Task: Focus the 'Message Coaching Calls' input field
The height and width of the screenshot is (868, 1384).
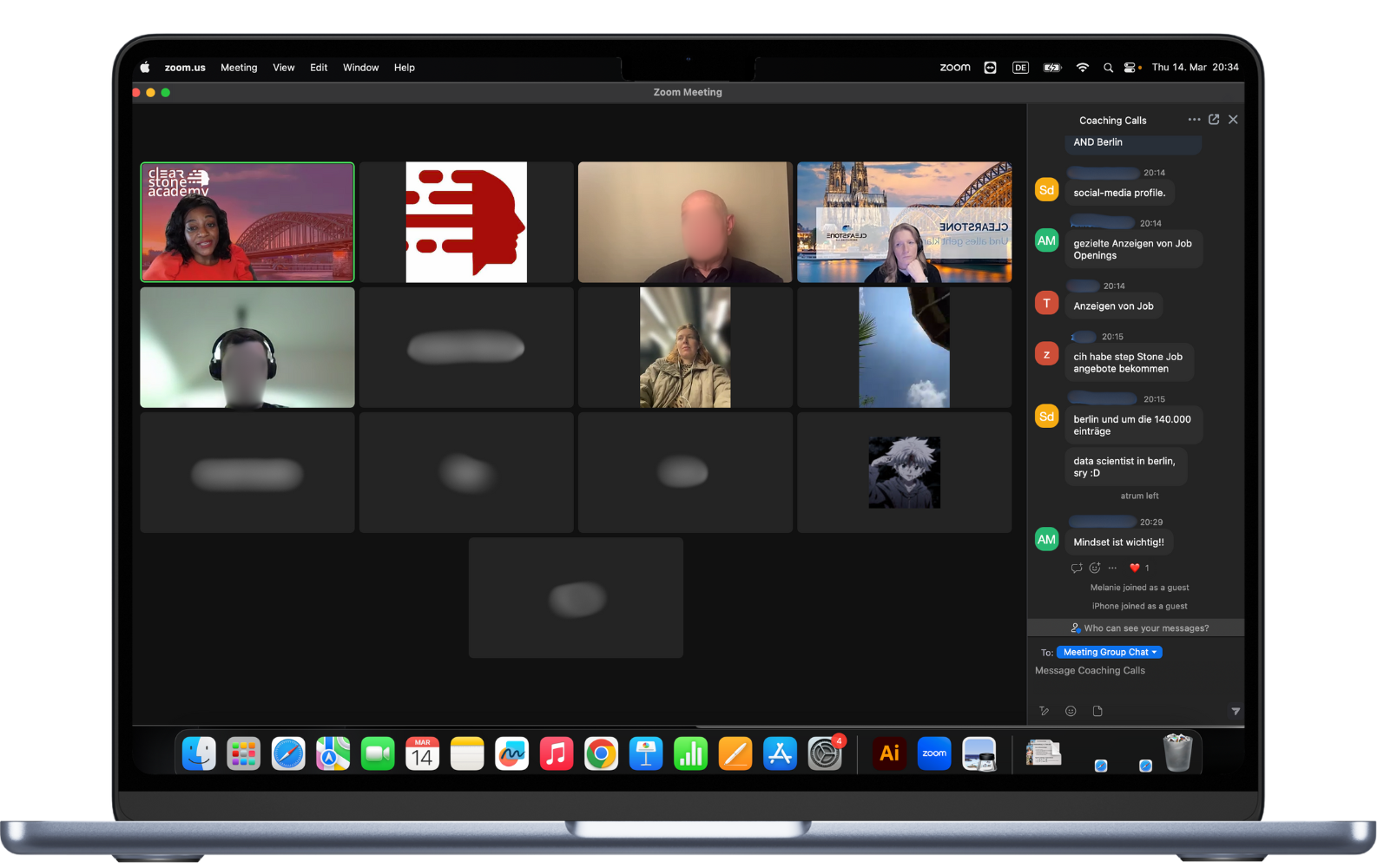Action: click(1136, 671)
